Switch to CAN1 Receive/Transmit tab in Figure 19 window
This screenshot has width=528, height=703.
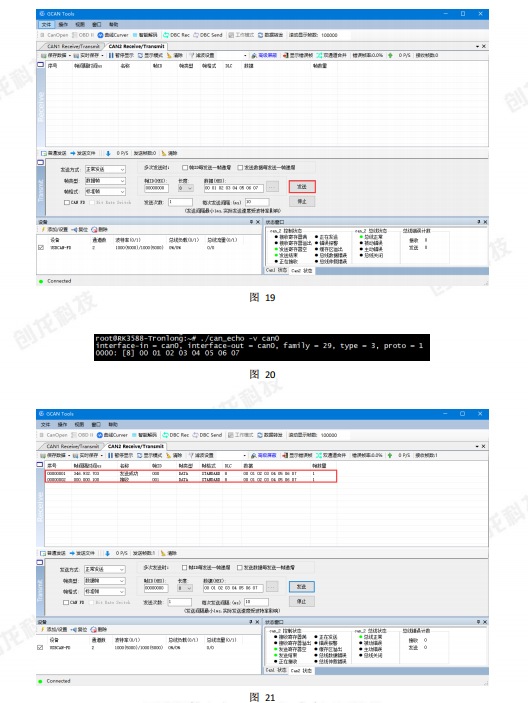click(x=74, y=46)
